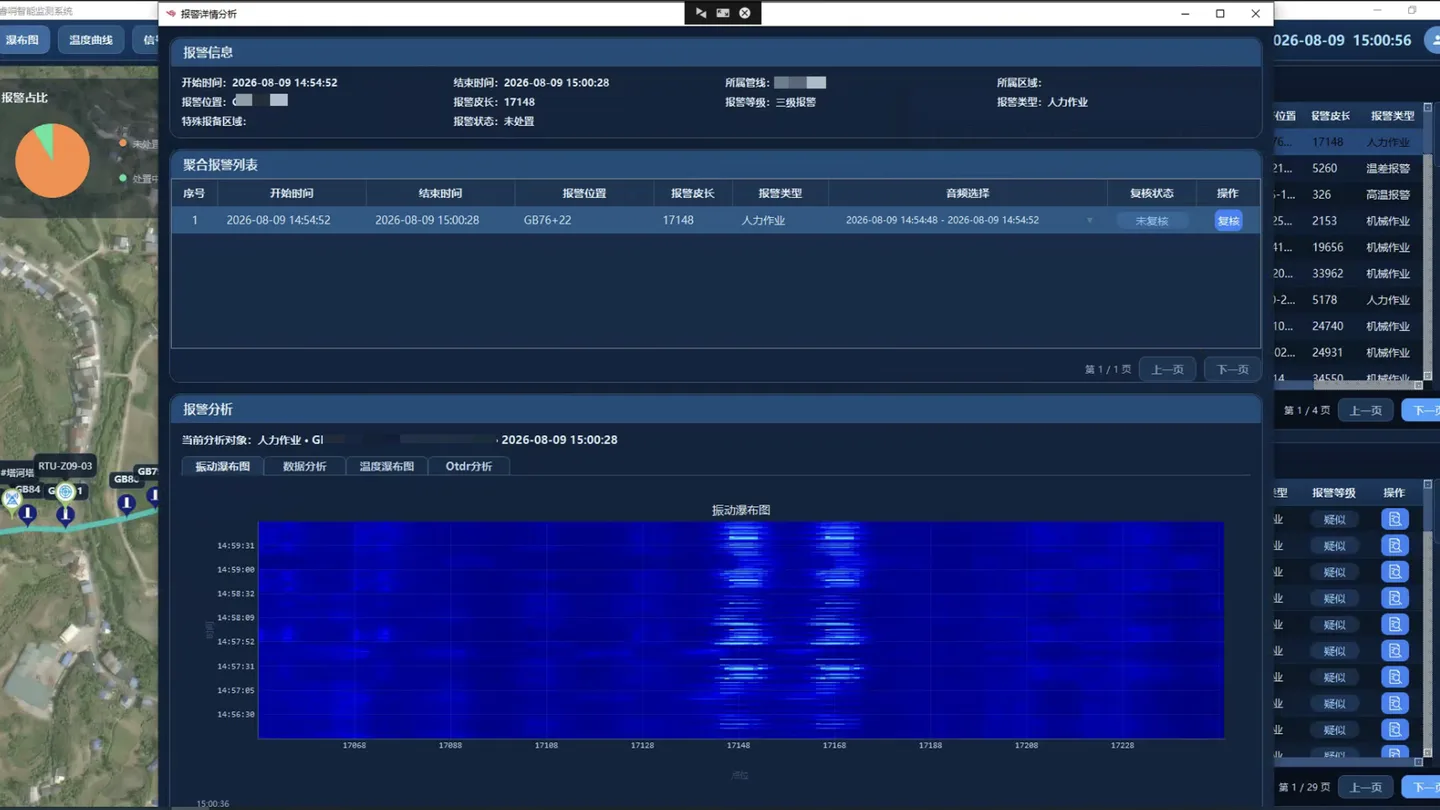1440x810 pixels.
Task: Select the aggregated alarm row at GB76+22
Action: [715, 220]
